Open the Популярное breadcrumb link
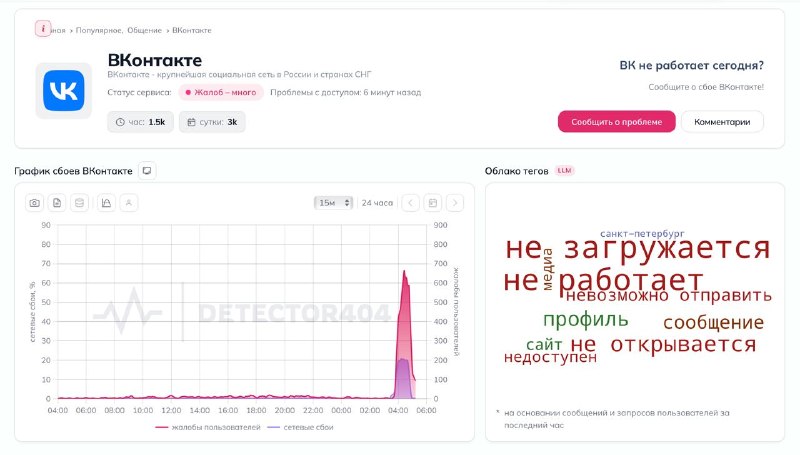 tap(99, 31)
